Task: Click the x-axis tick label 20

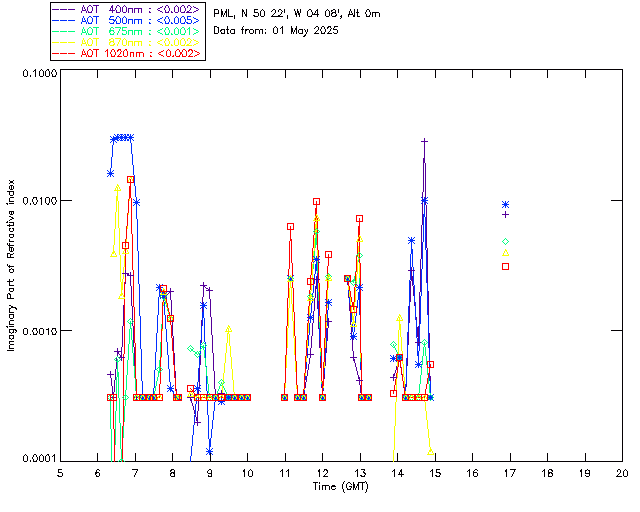Action: [x=622, y=473]
